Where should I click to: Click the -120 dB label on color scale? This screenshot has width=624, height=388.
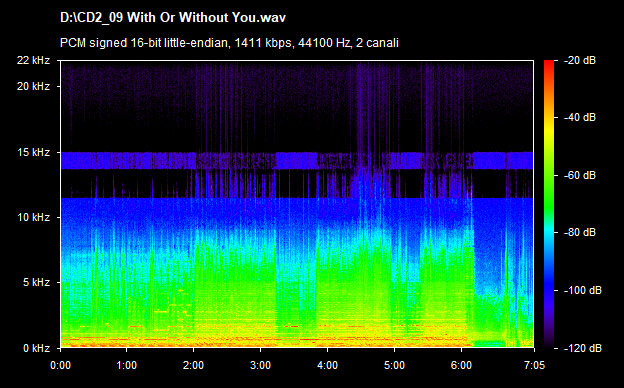[x=582, y=349]
